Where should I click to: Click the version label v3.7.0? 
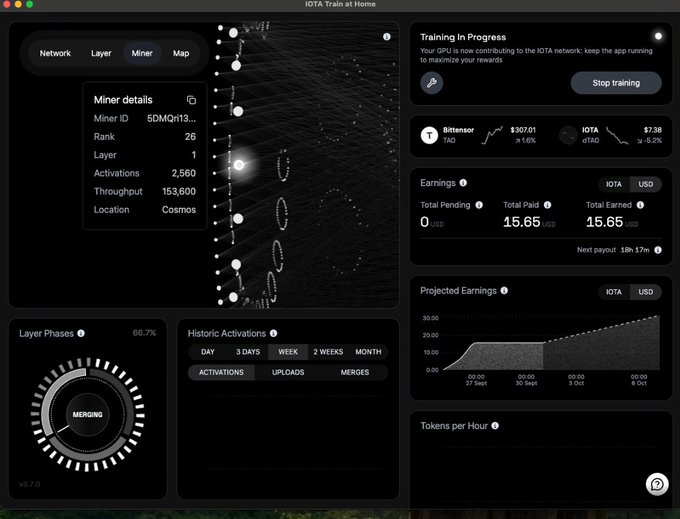pyautogui.click(x=29, y=484)
